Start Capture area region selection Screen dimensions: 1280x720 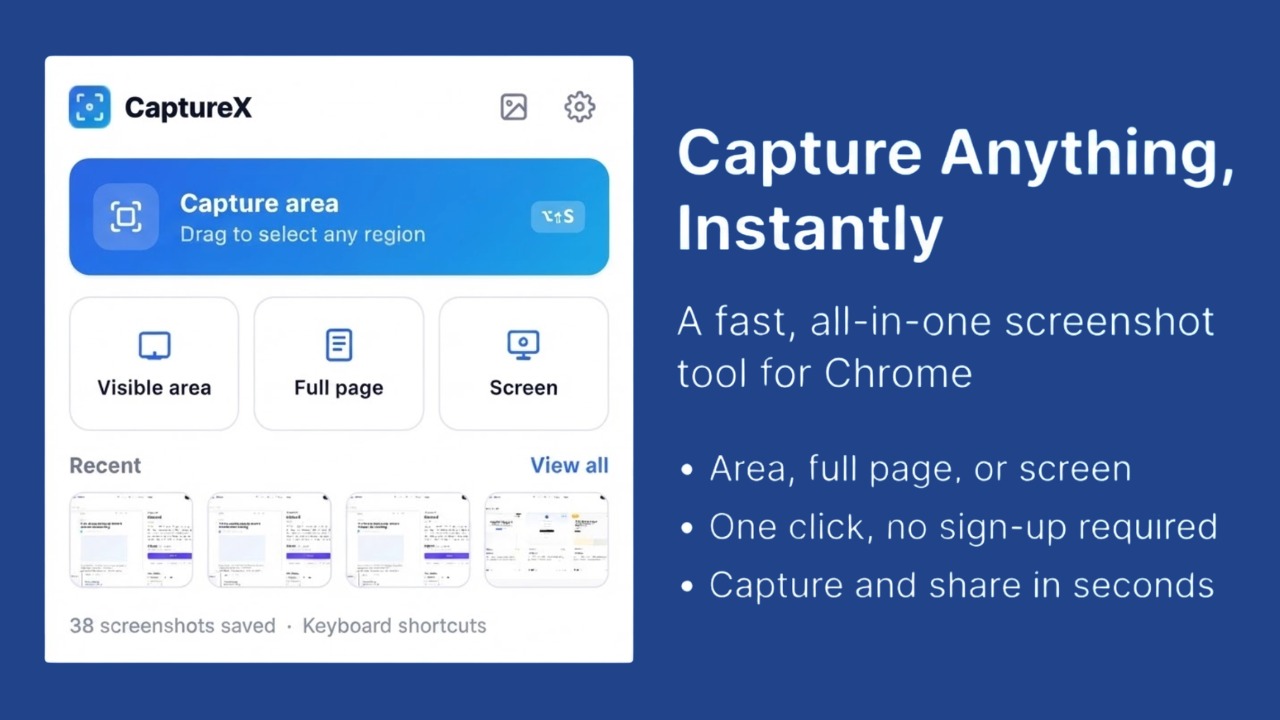point(339,217)
